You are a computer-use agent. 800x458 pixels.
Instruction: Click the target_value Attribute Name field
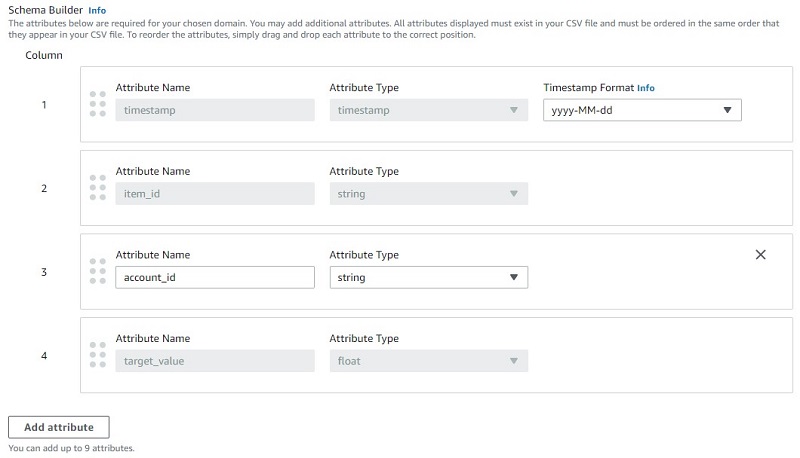pos(215,361)
